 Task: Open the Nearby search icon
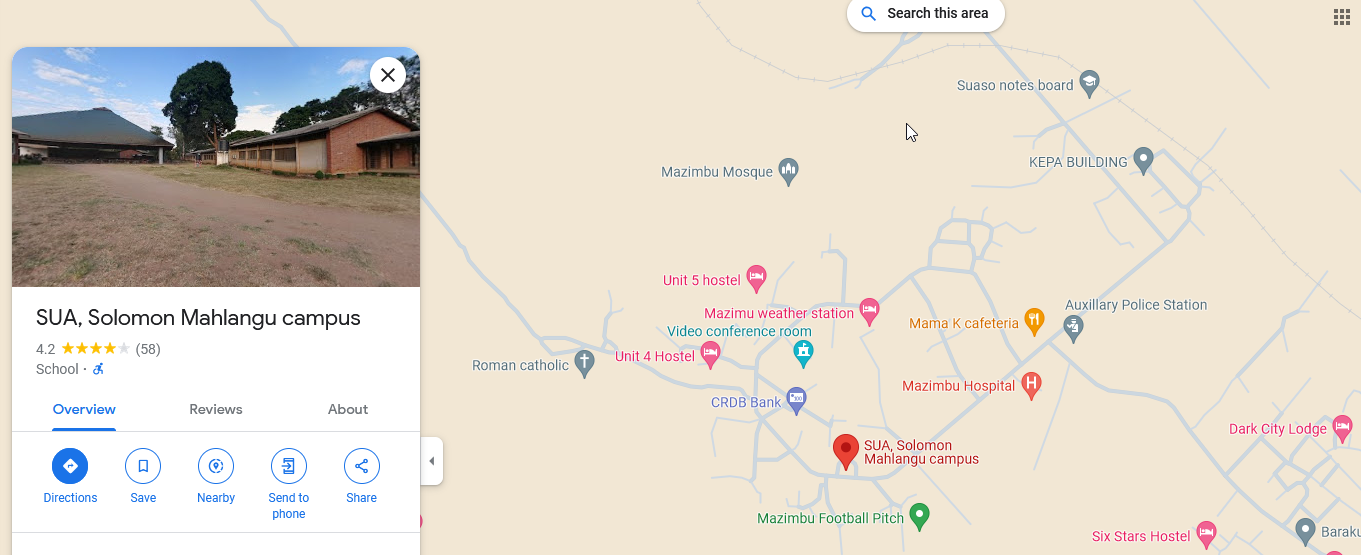216,466
